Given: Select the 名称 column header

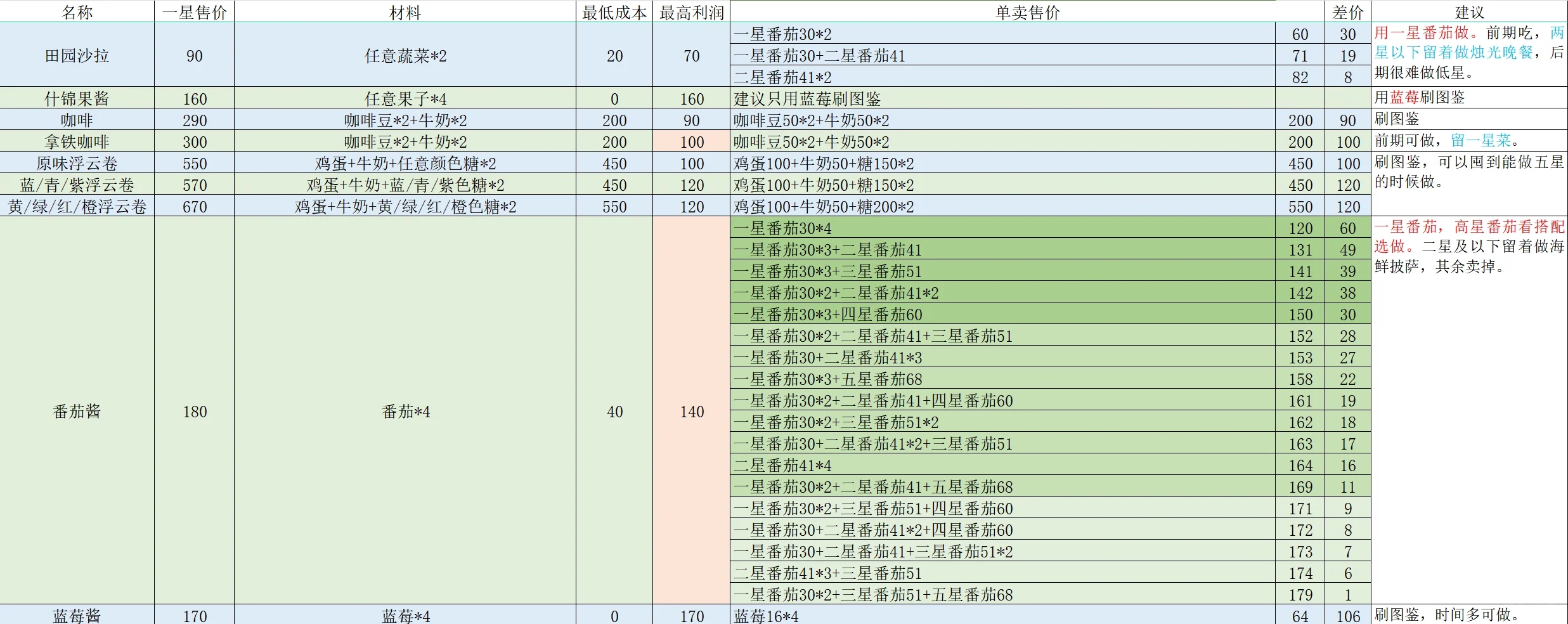Looking at the screenshot, I should click(77, 11).
